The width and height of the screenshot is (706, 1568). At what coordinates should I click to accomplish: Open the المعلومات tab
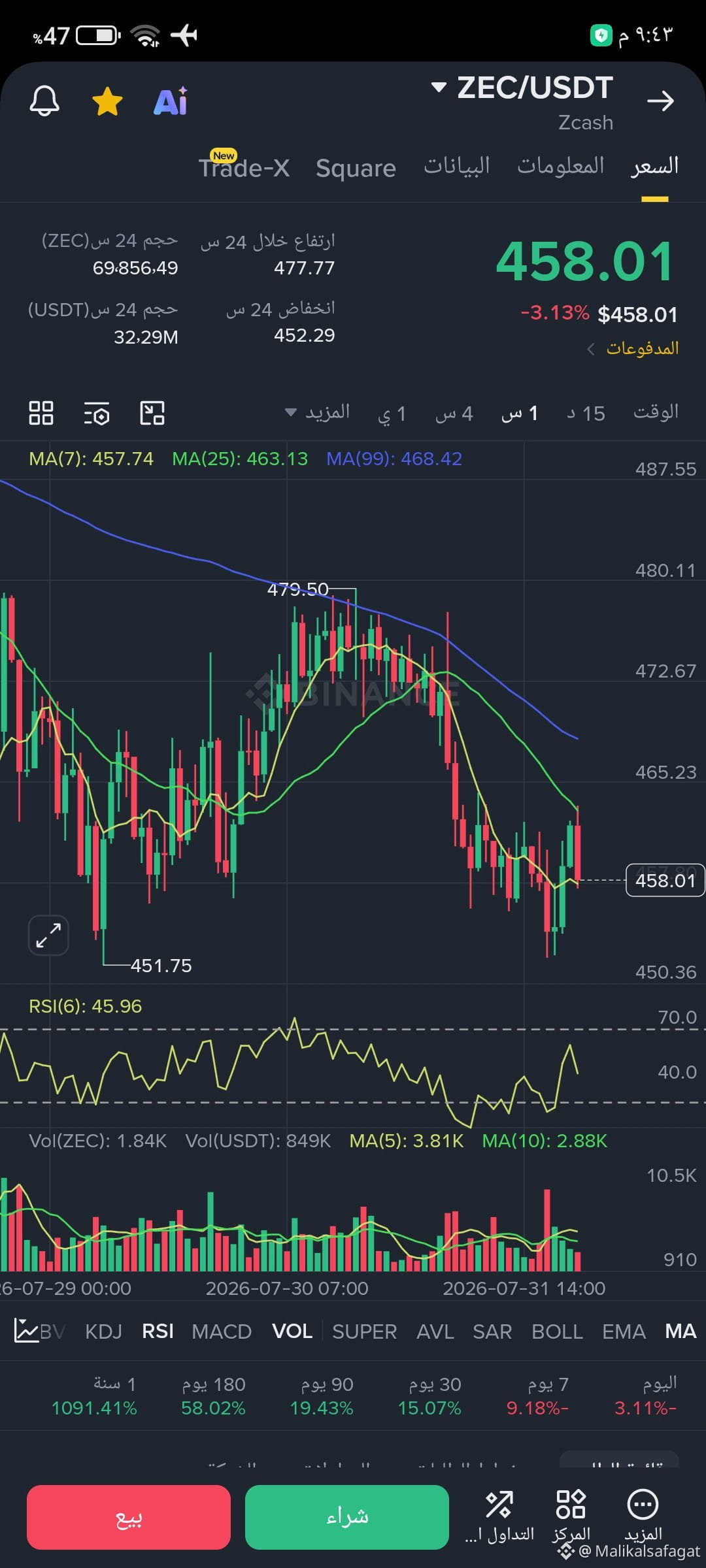[560, 166]
